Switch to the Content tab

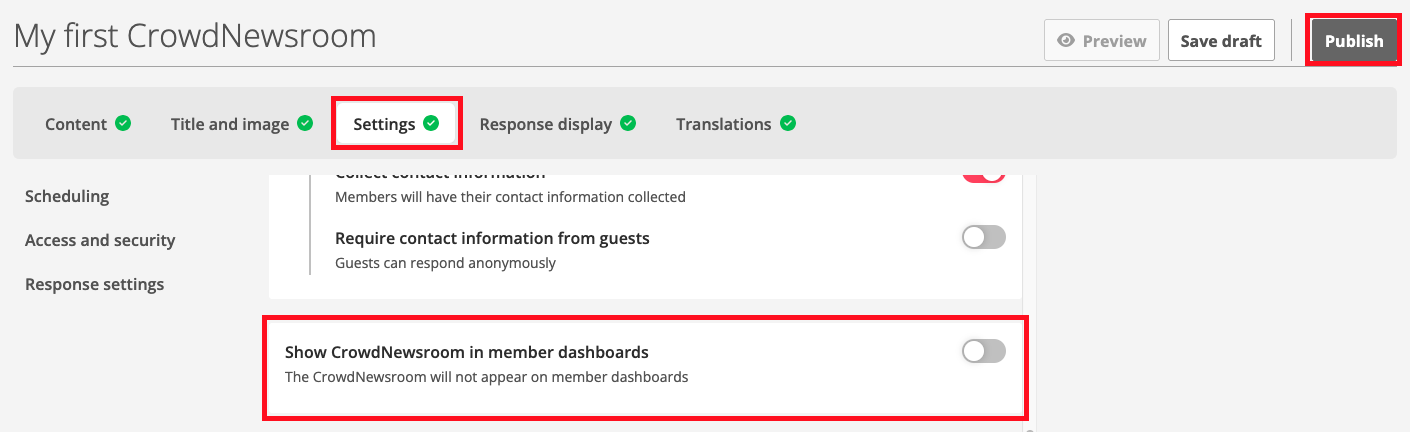click(76, 124)
